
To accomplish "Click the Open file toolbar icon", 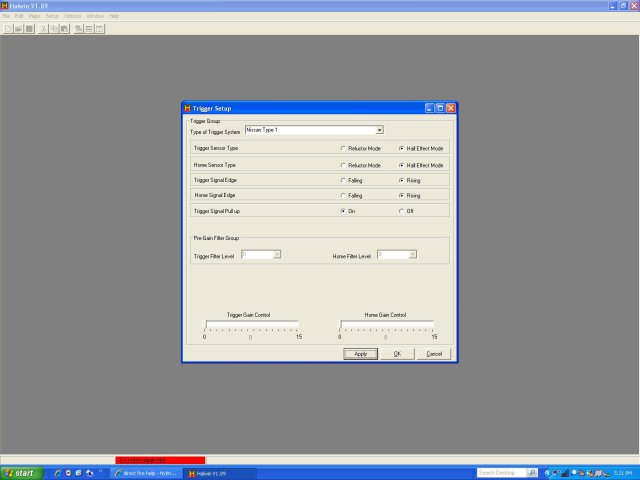I will point(19,28).
